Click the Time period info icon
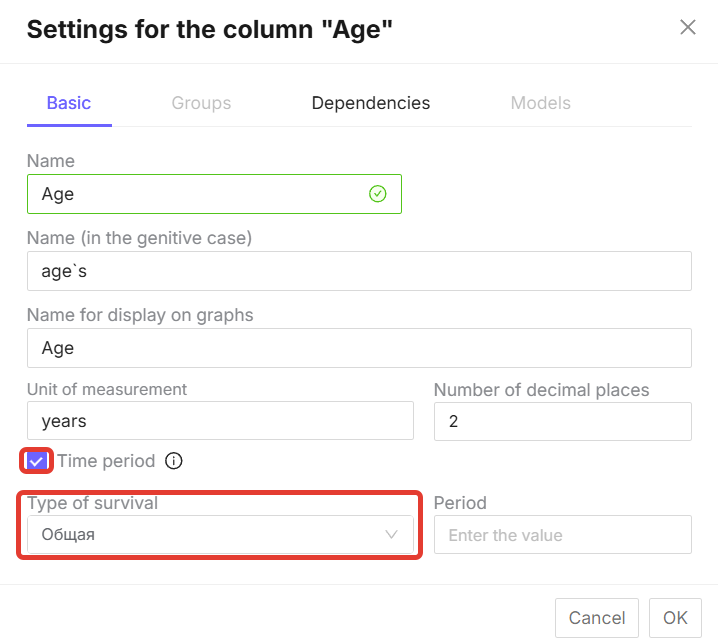This screenshot has width=718, height=643. click(x=174, y=461)
